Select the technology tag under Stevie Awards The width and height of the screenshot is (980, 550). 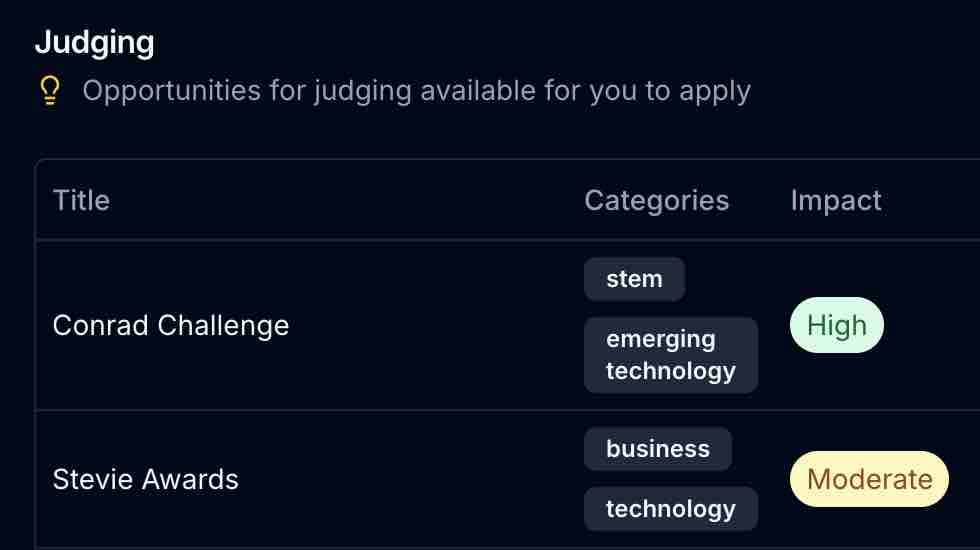point(671,509)
